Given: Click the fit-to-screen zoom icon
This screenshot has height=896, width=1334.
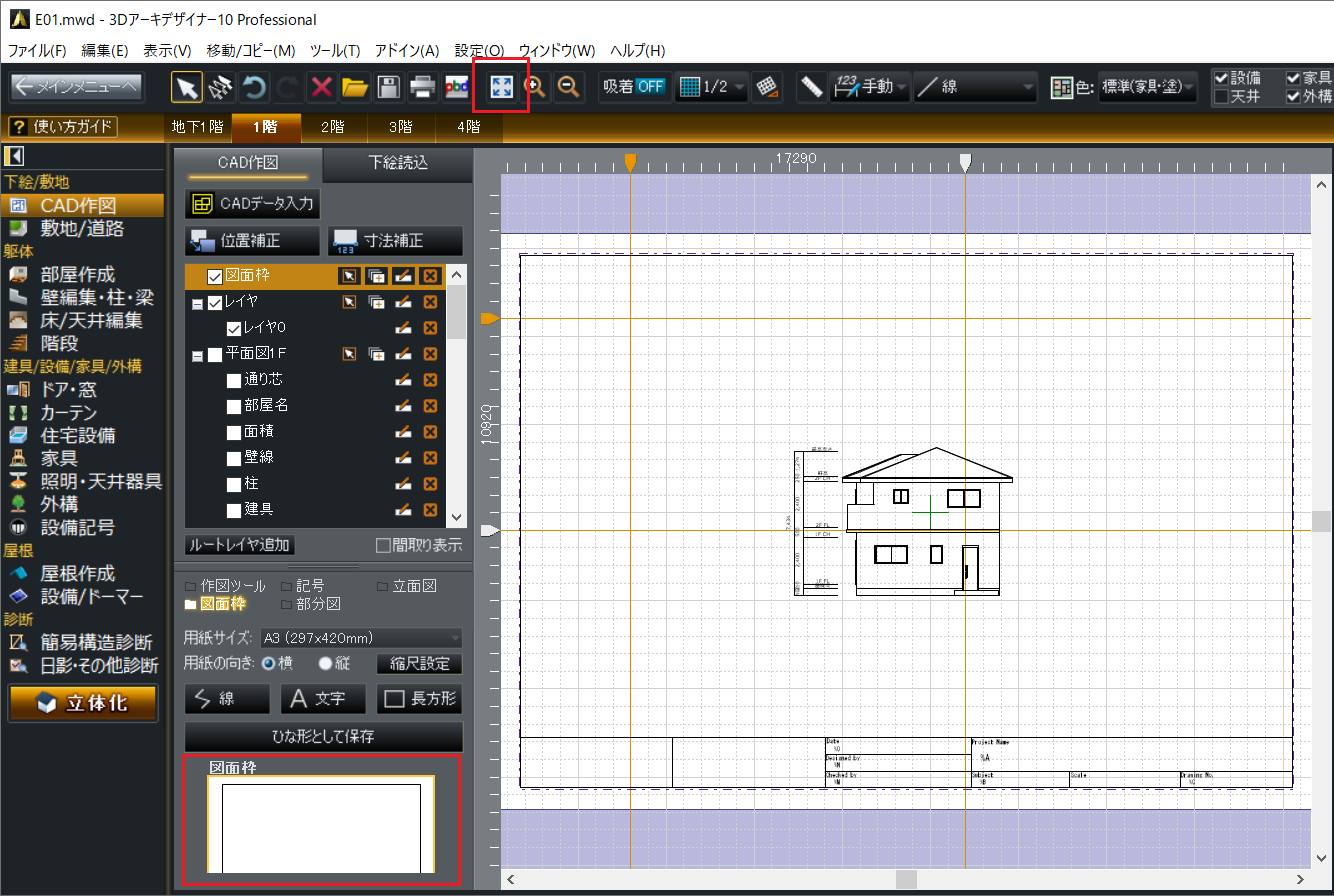Looking at the screenshot, I should click(501, 87).
